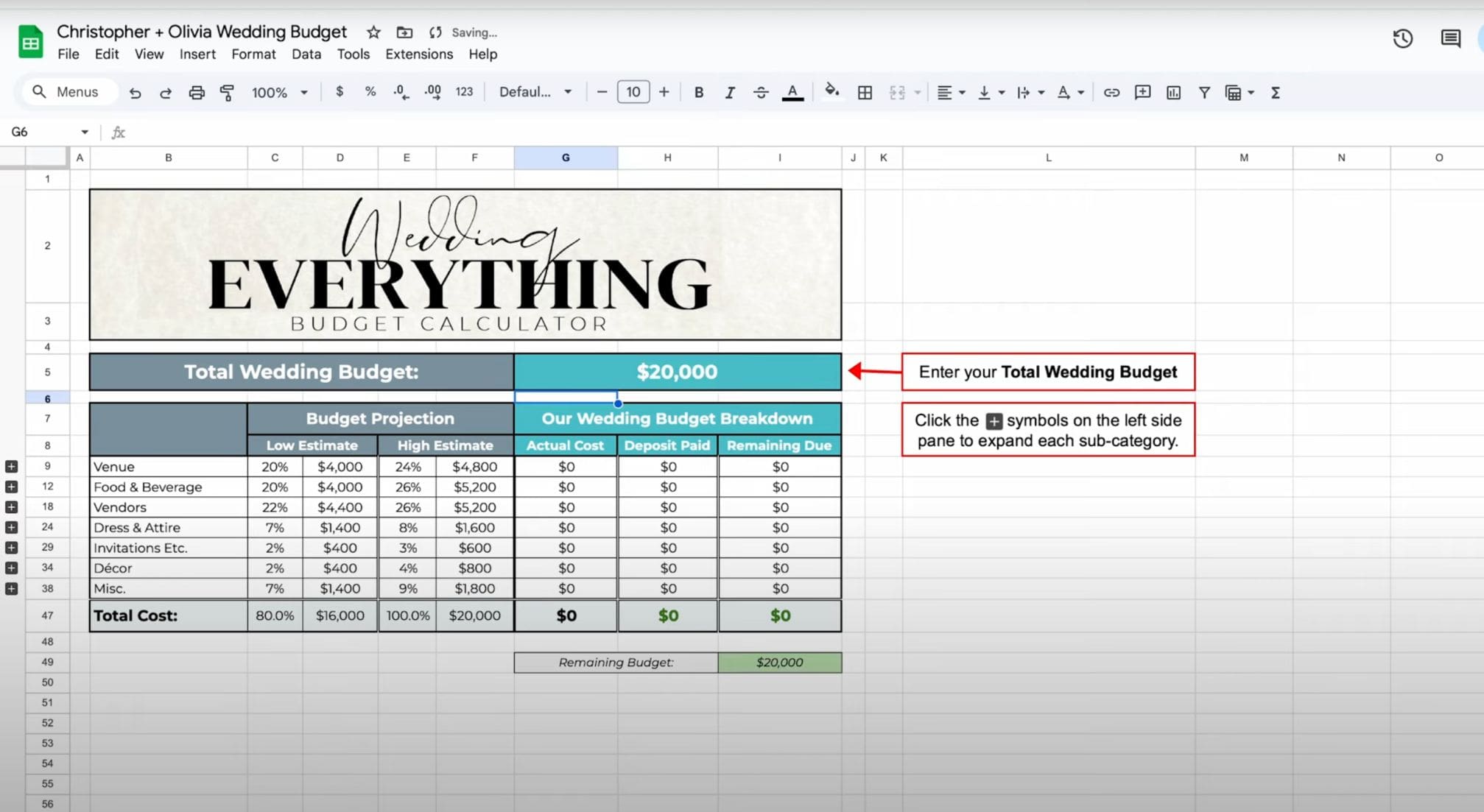Open the Extensions menu
This screenshot has height=812, width=1484.
(x=418, y=54)
